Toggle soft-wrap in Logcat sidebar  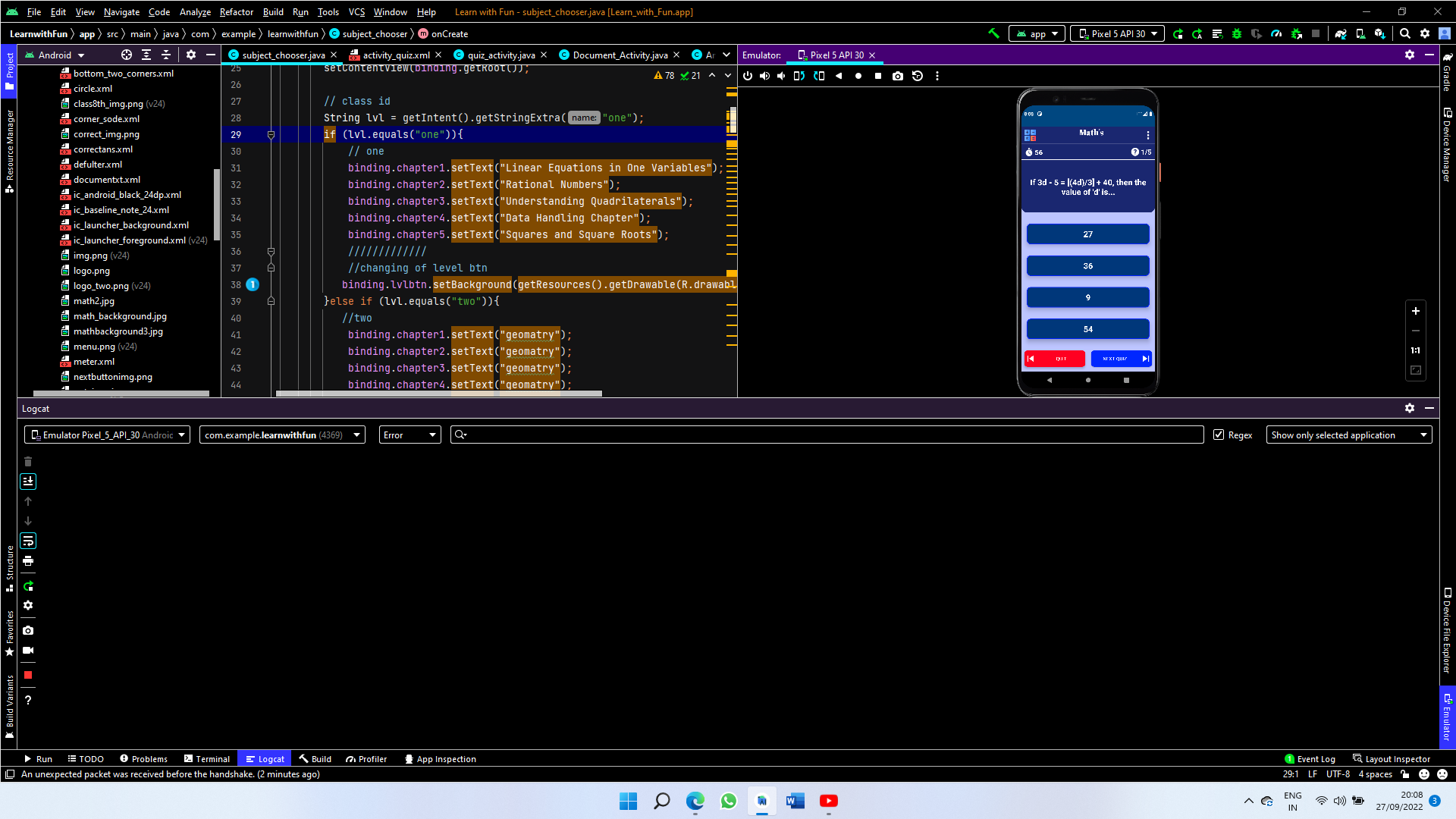28,541
